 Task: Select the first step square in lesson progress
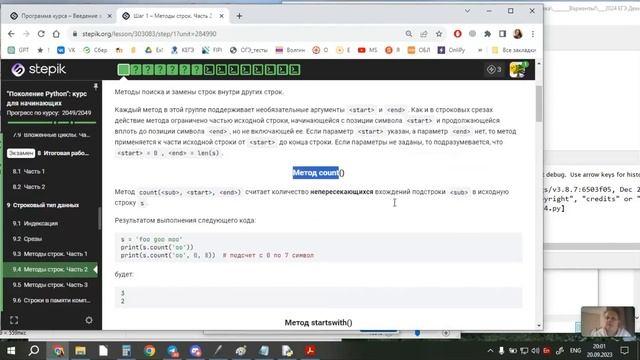click(123, 70)
